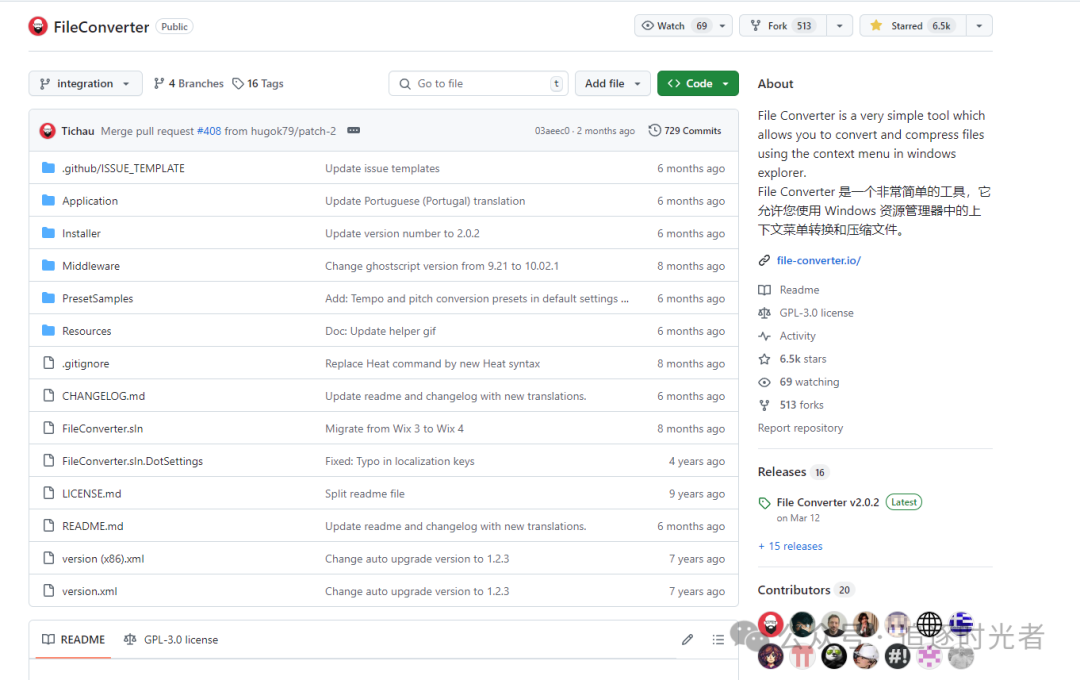Click the LICENSE.md file icon
Screen dimensions: 1080x680
[48, 493]
